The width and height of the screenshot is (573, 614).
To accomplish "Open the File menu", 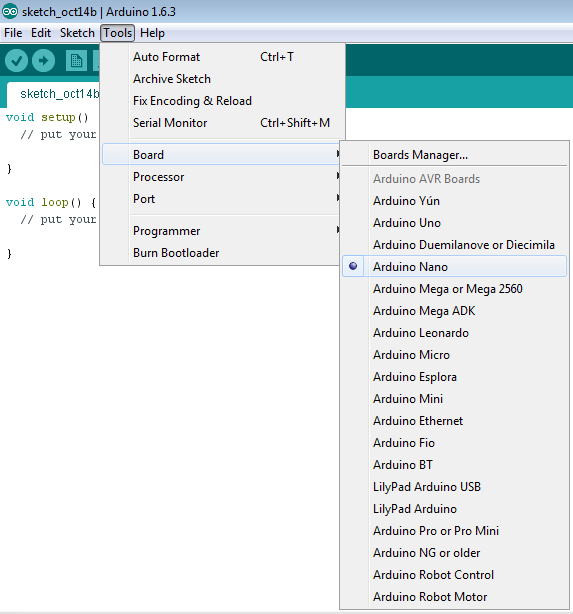I will tap(13, 33).
